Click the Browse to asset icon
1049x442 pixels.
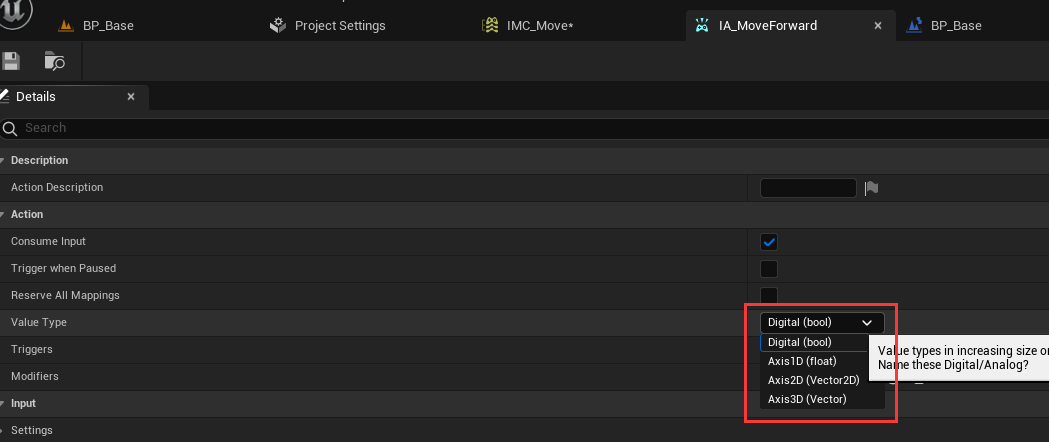pos(55,62)
